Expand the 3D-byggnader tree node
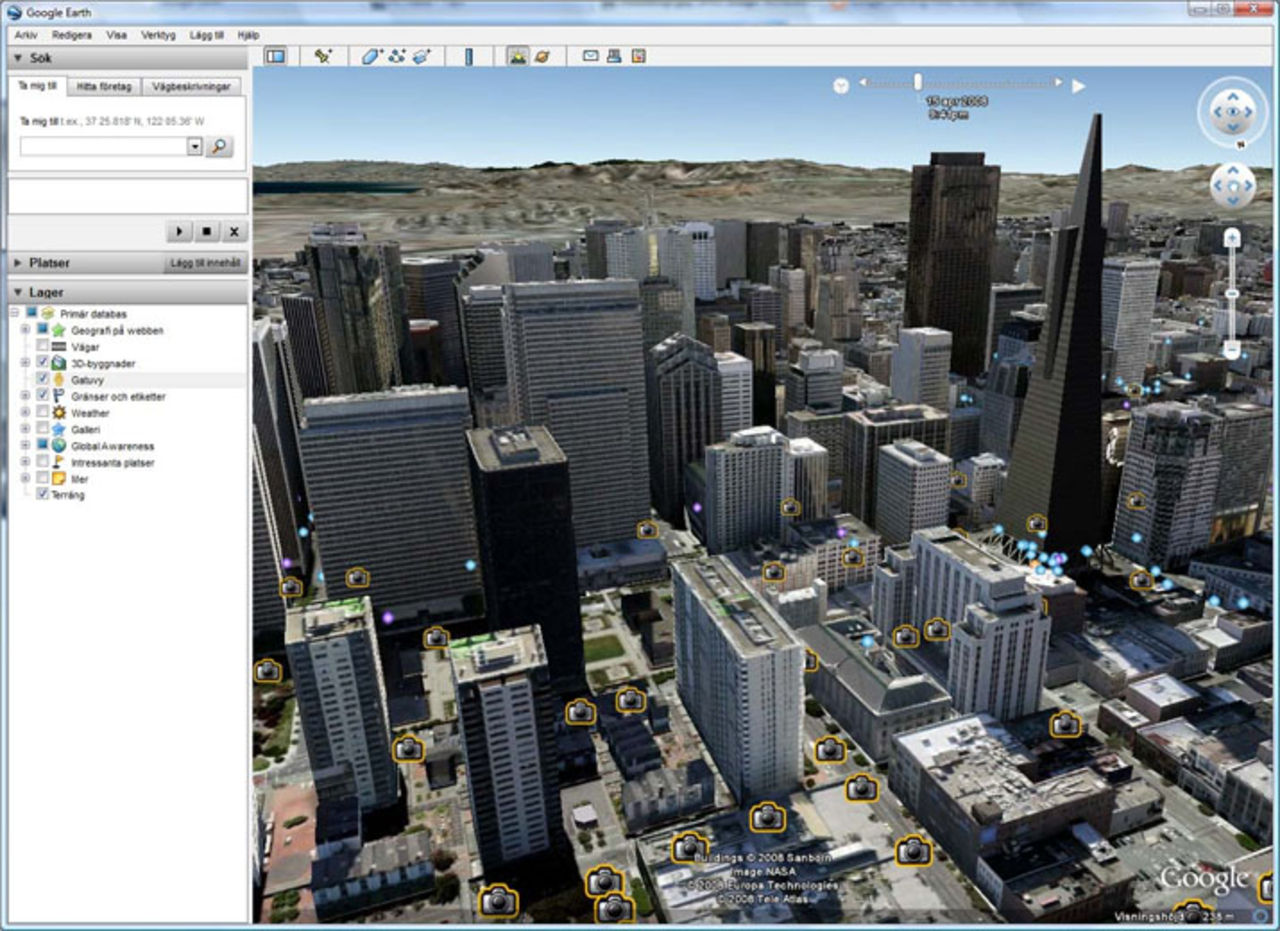The image size is (1280, 931). (x=25, y=363)
